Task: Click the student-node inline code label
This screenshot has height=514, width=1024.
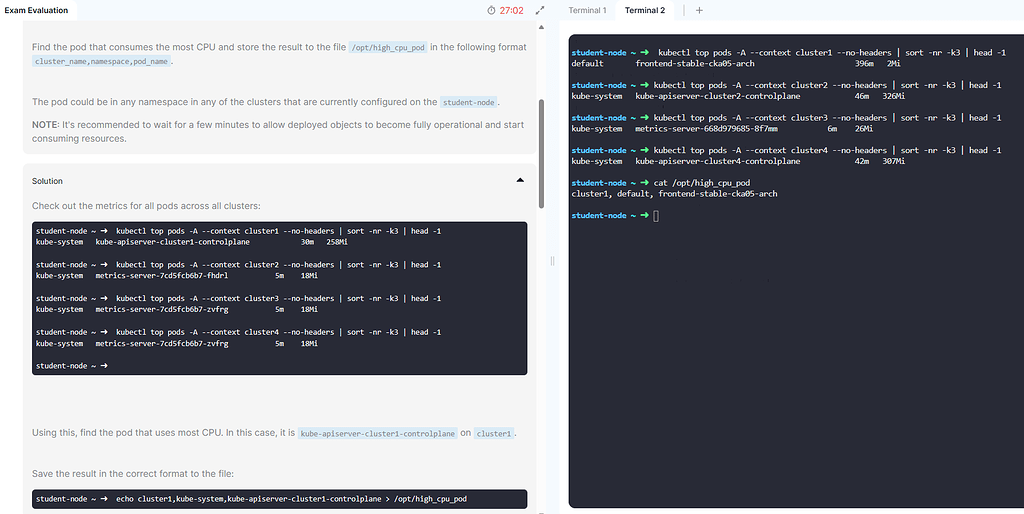Action: pos(469,102)
